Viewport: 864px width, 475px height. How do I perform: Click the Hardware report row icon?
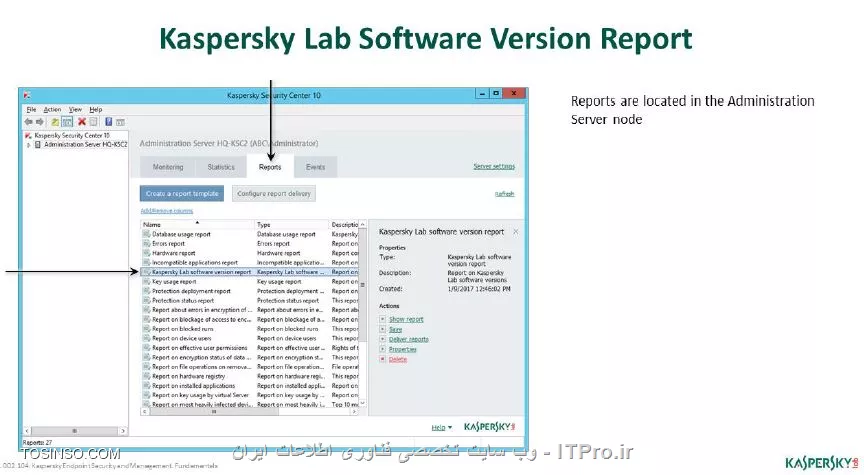(x=147, y=253)
